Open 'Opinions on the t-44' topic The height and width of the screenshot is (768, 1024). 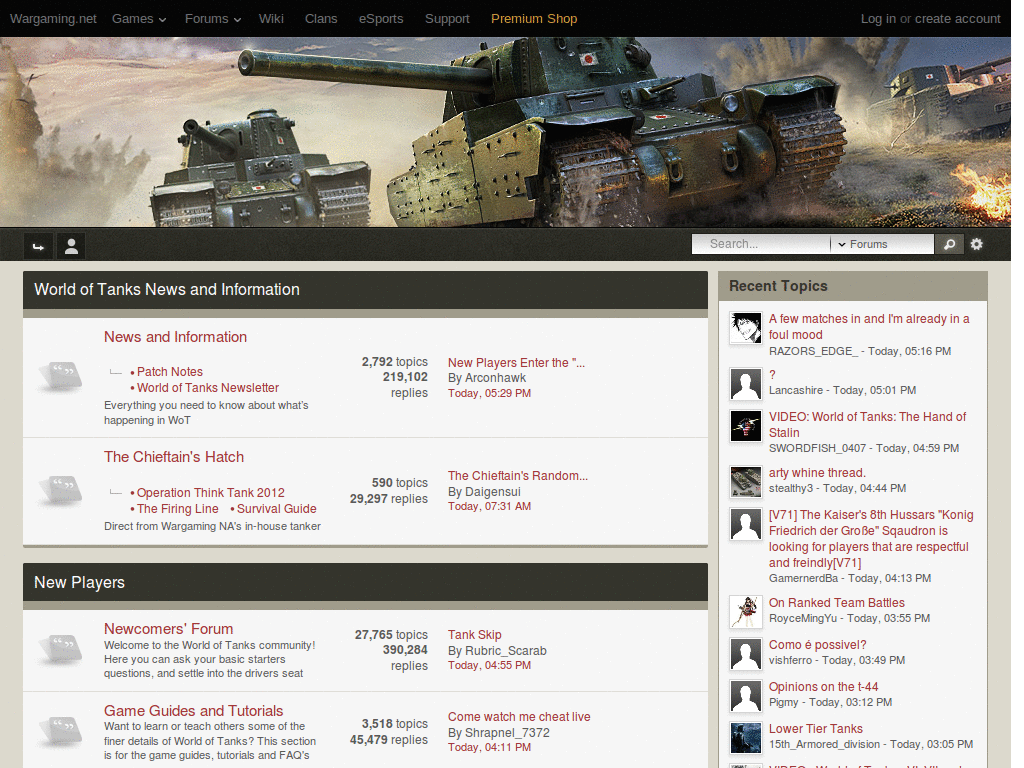pyautogui.click(x=824, y=687)
